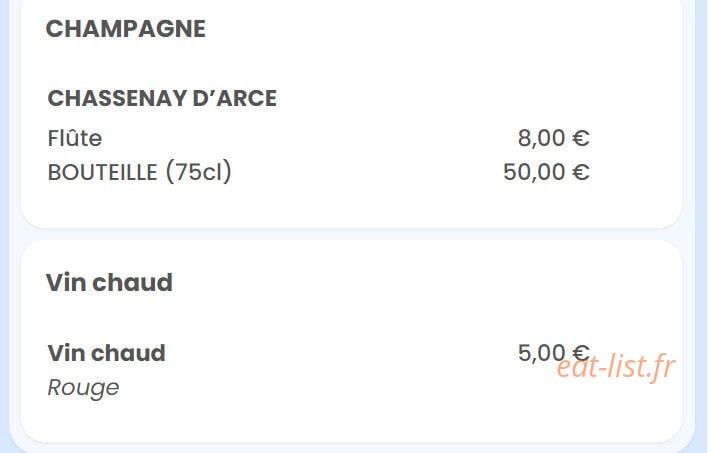Select the CHASSENAY D'ARCE item title
Image resolution: width=710 pixels, height=453 pixels.
tap(162, 98)
